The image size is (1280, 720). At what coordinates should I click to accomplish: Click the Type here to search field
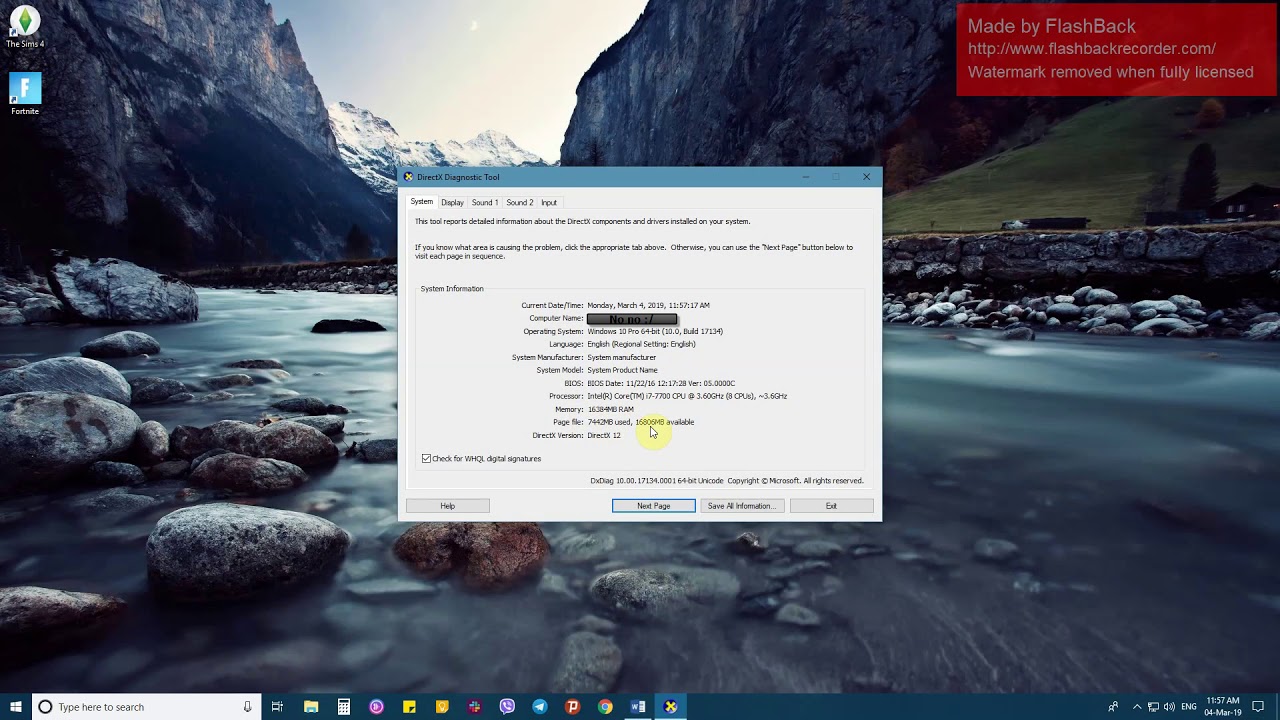147,707
